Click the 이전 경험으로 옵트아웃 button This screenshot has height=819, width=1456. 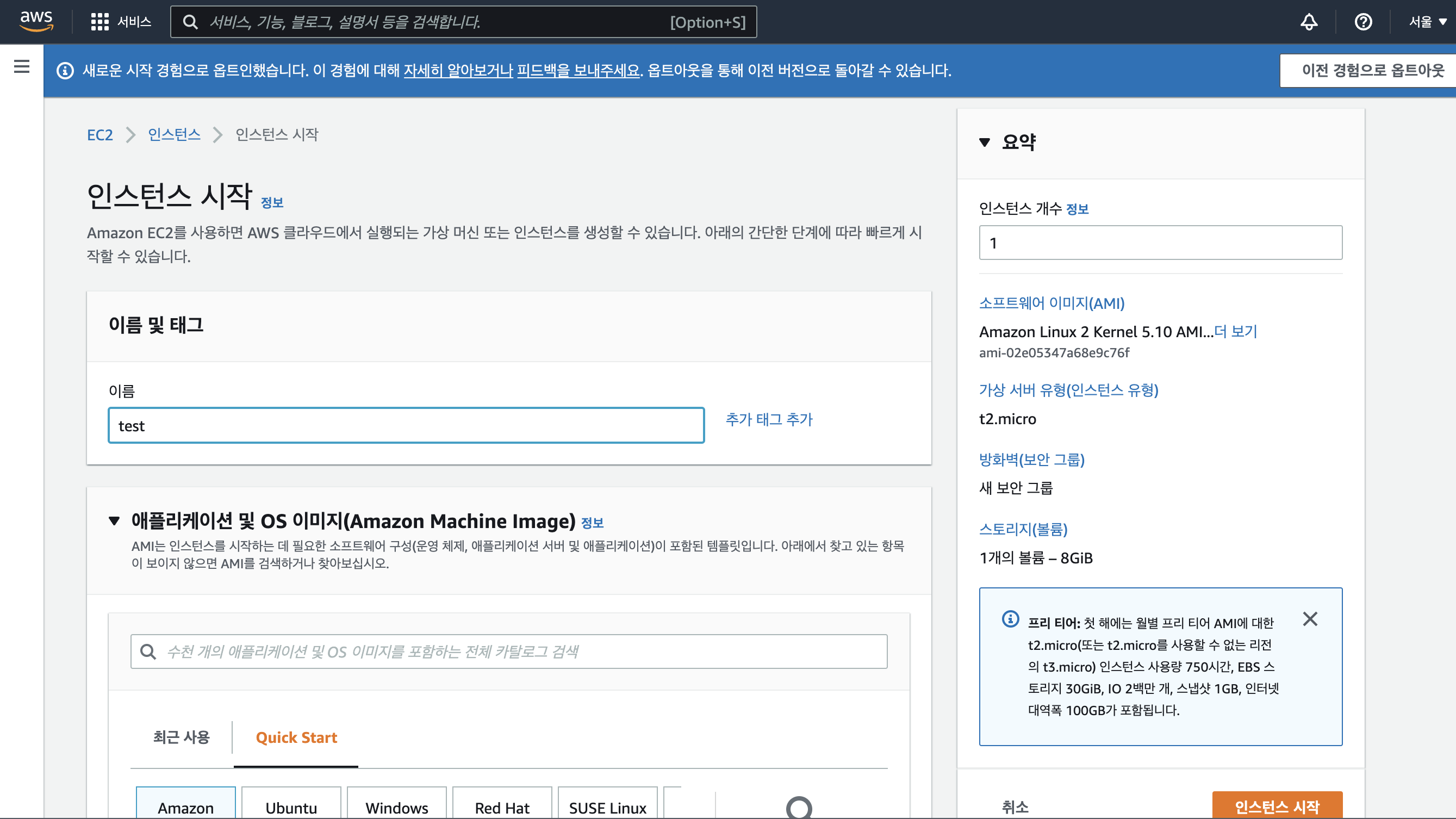click(x=1372, y=71)
